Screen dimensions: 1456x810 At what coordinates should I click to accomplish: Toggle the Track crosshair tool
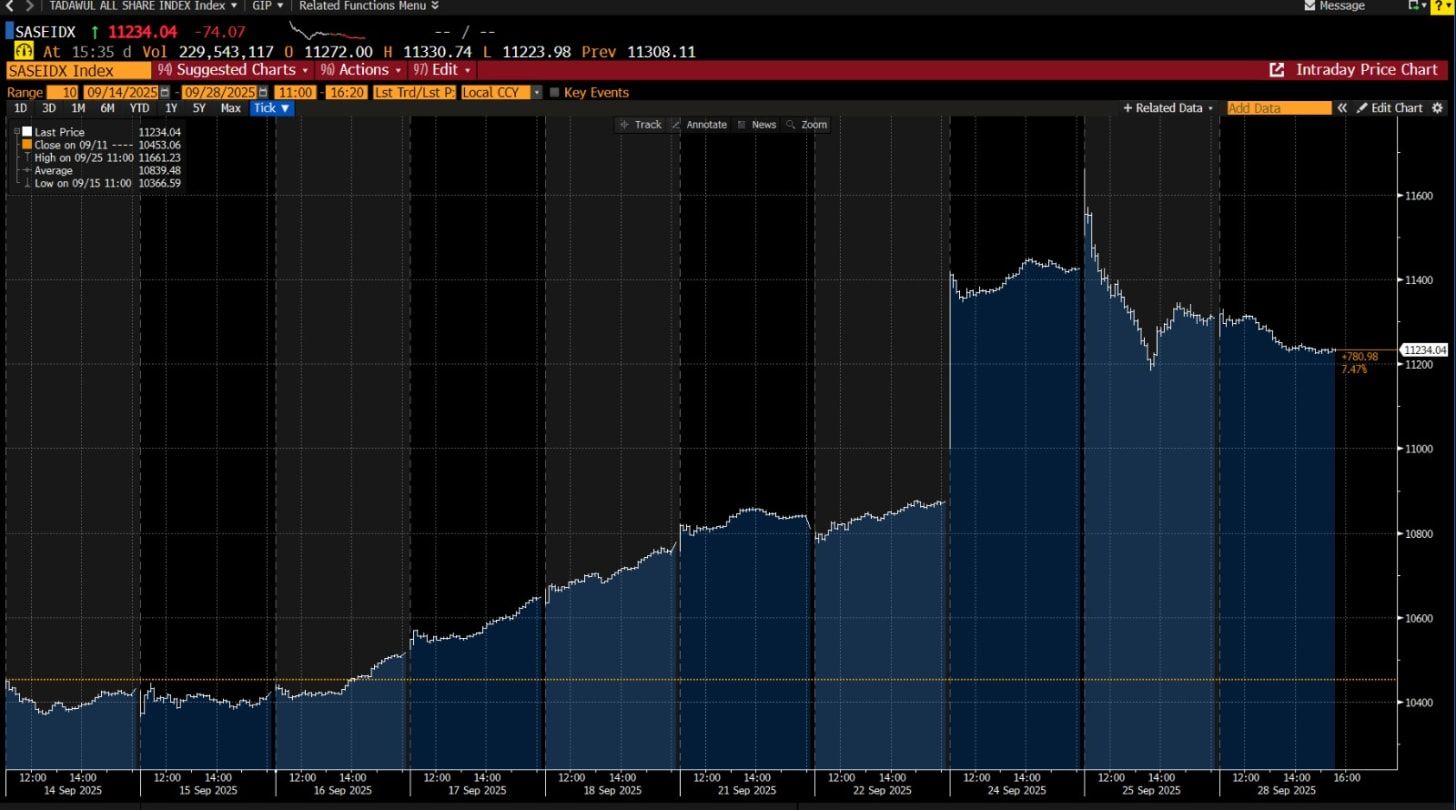pyautogui.click(x=640, y=125)
